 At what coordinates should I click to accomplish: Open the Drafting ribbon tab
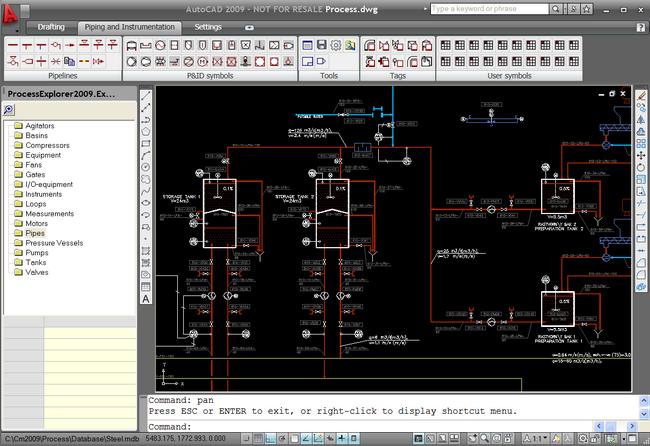[51, 27]
